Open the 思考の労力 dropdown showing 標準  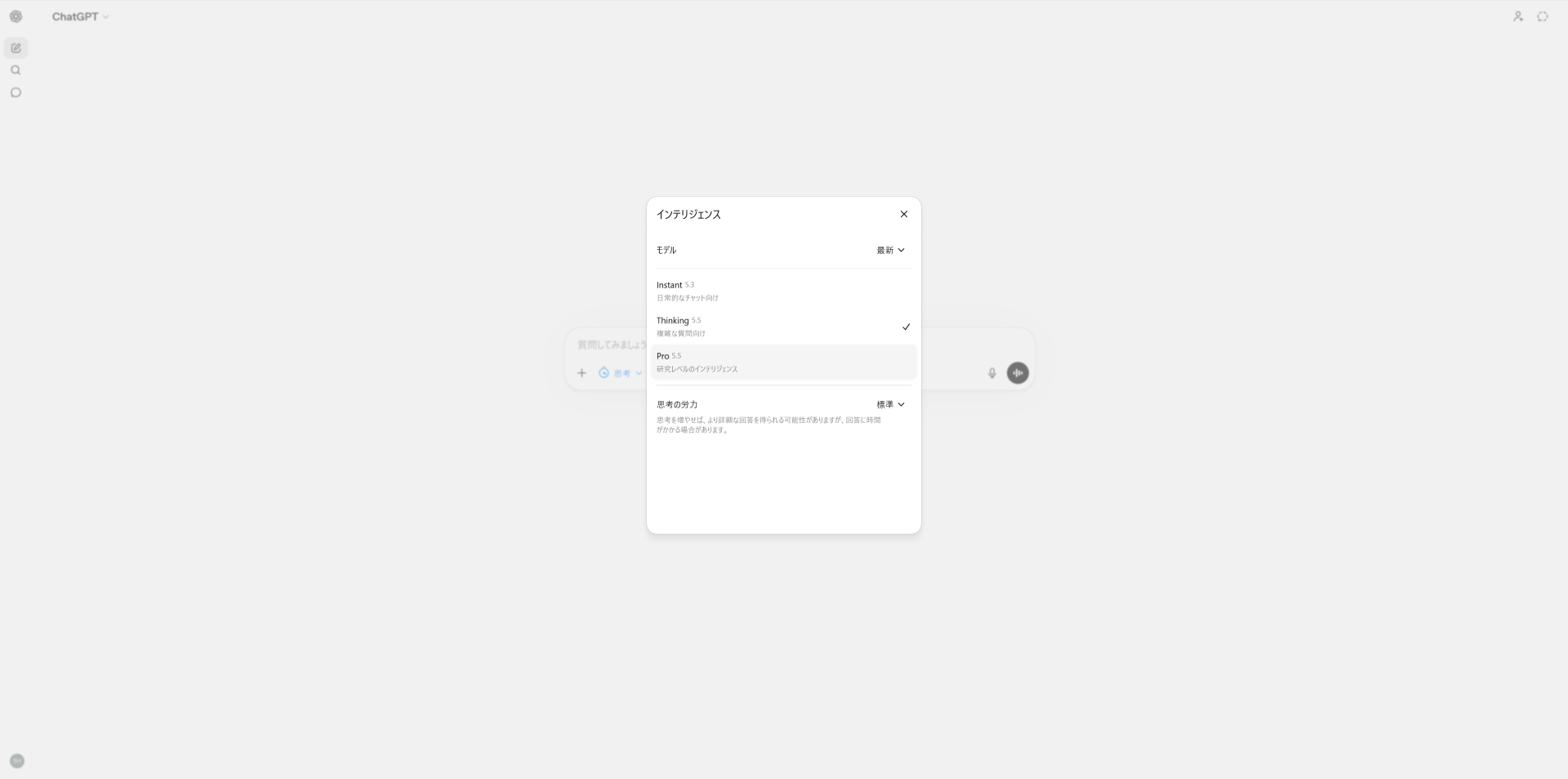click(890, 404)
